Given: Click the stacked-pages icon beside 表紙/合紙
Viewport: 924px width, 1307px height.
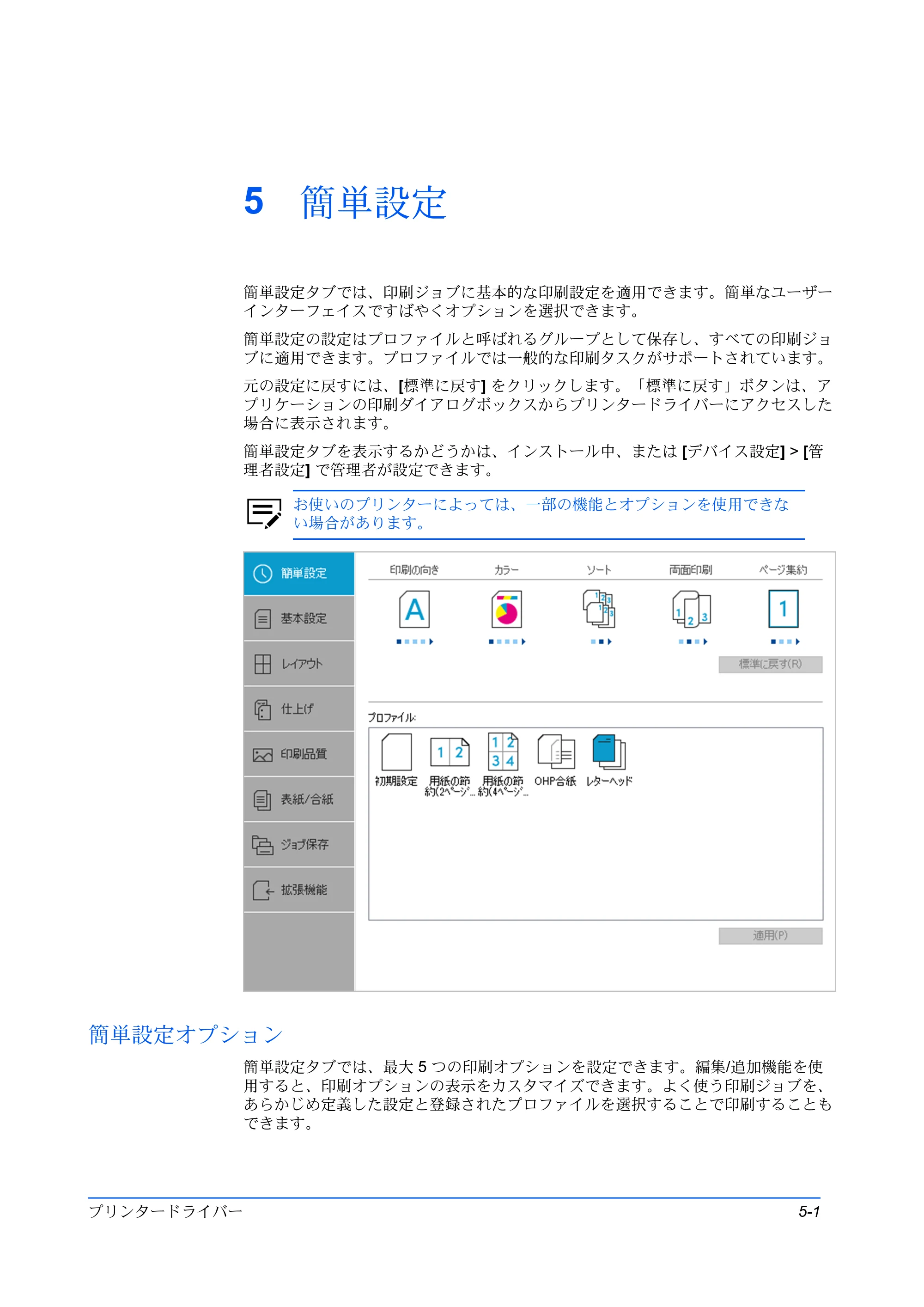Looking at the screenshot, I should coord(262,800).
